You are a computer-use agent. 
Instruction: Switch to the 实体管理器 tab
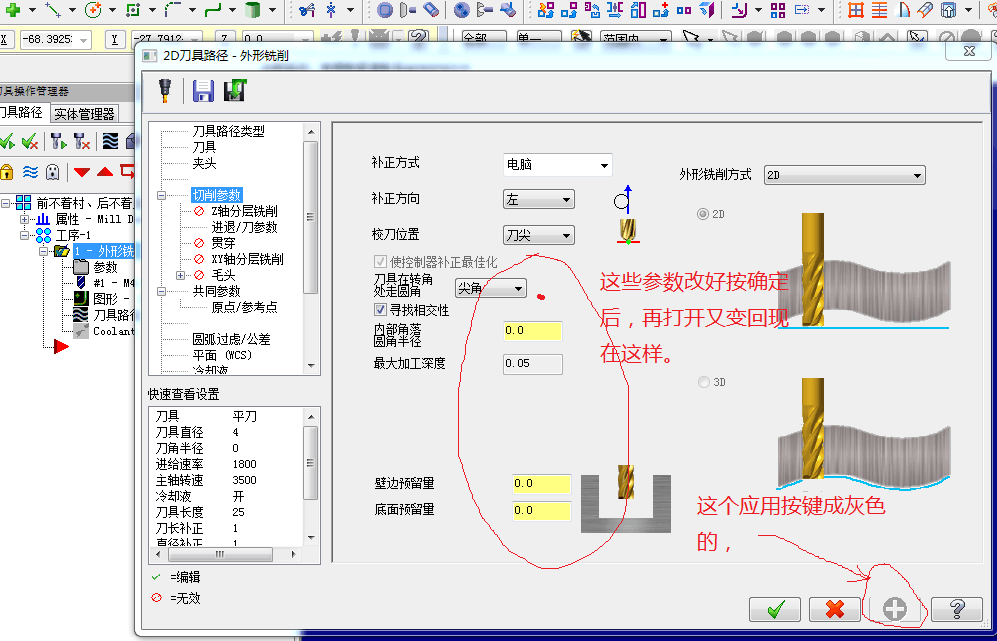84,114
